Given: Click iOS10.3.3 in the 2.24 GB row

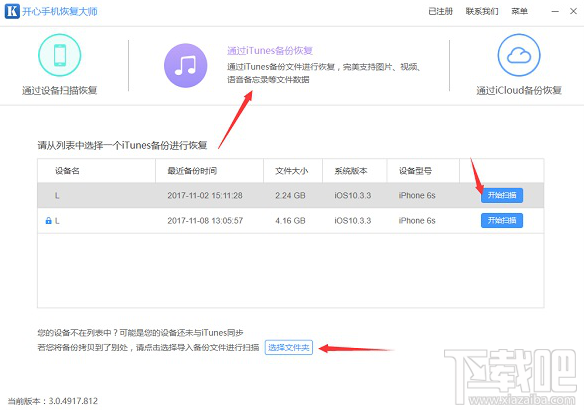Looking at the screenshot, I should click(x=352, y=196).
